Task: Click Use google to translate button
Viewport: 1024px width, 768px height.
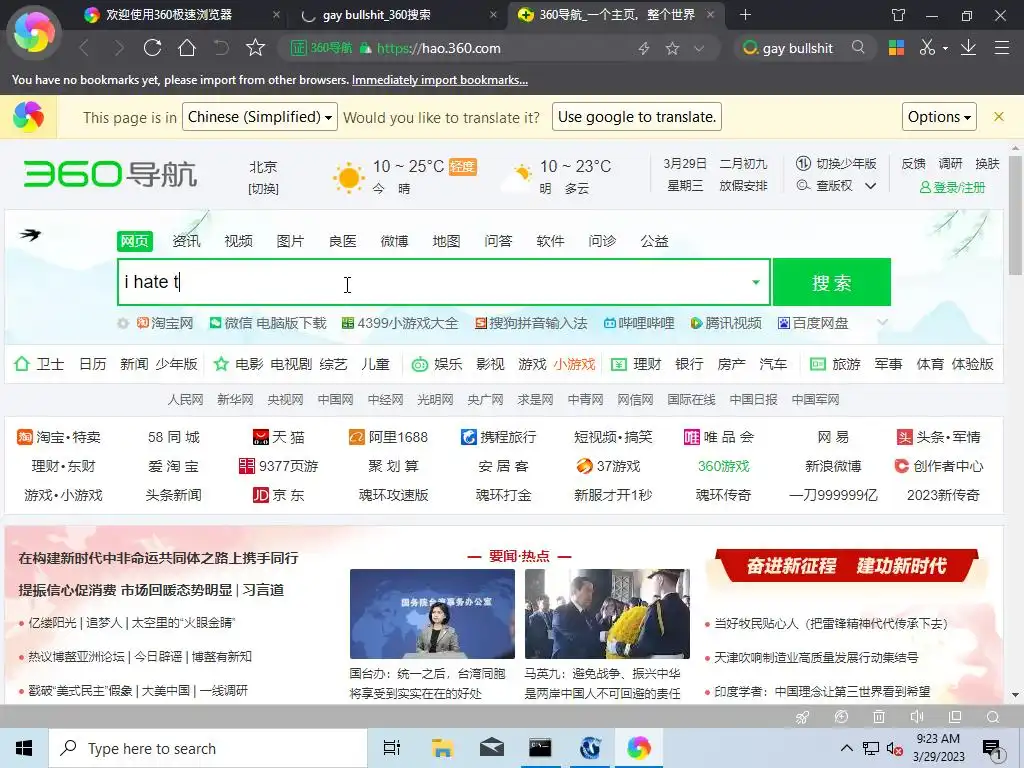Action: [637, 117]
